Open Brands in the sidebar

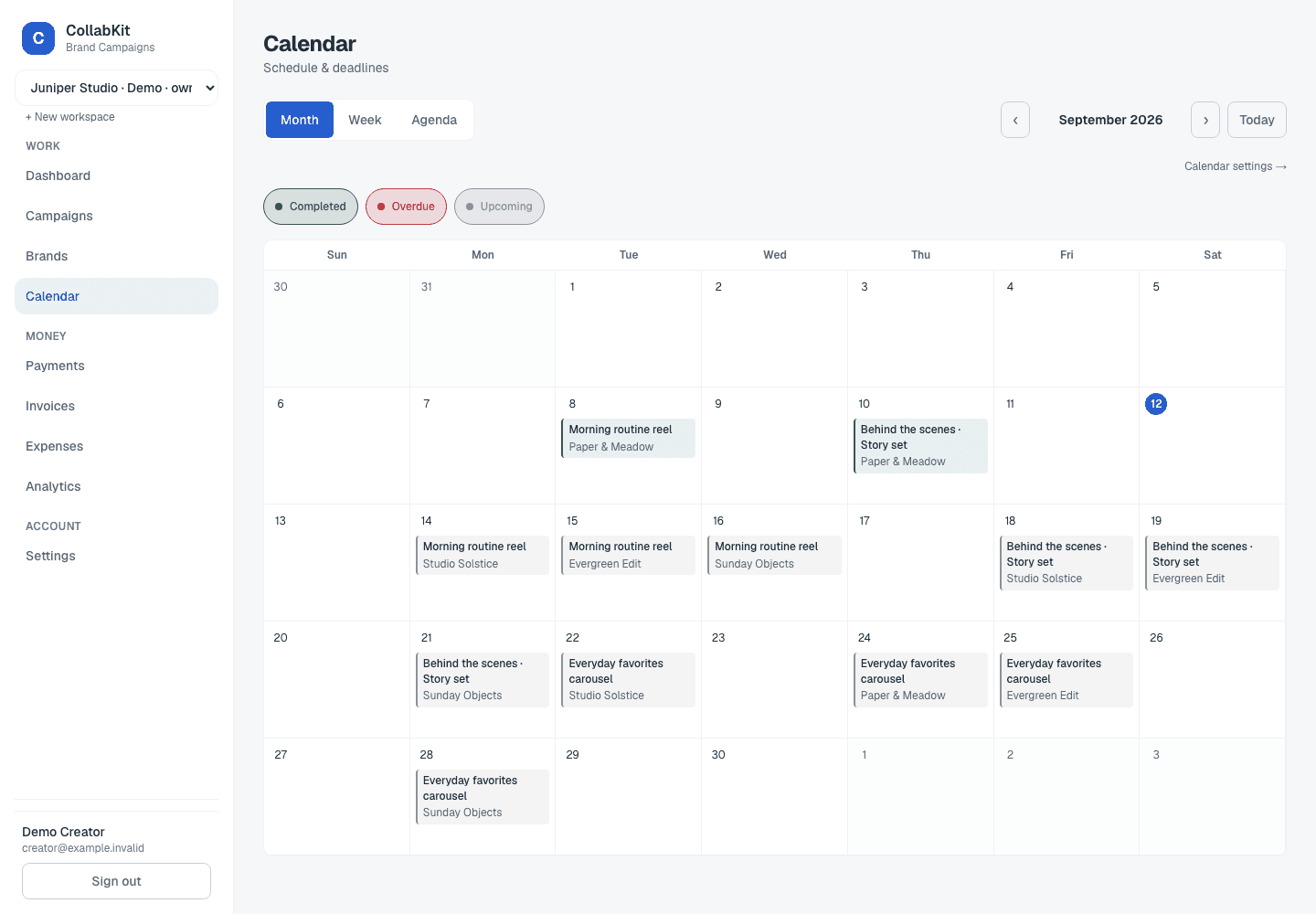[117, 256]
